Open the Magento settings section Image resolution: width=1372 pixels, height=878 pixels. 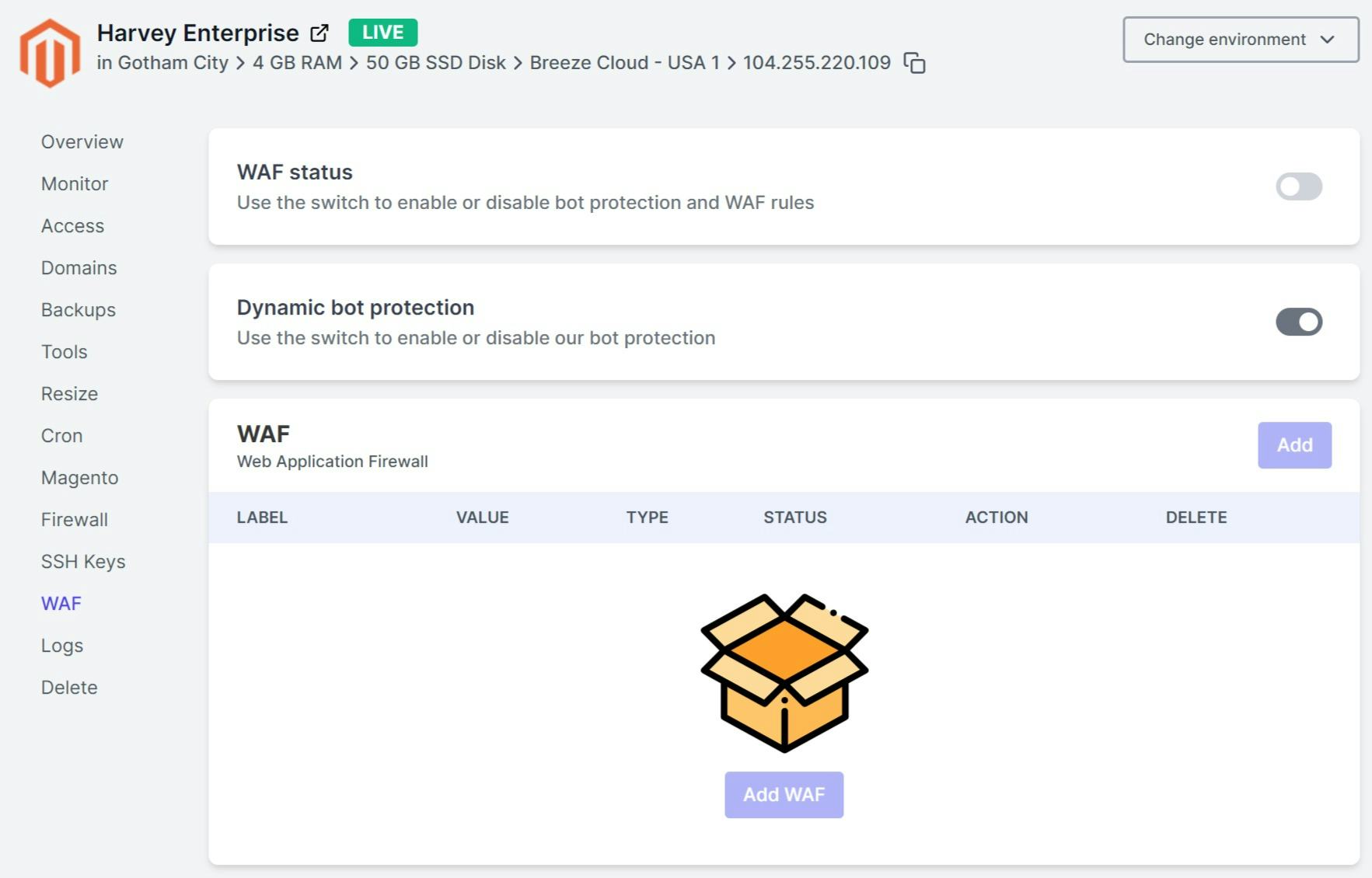[x=80, y=478]
